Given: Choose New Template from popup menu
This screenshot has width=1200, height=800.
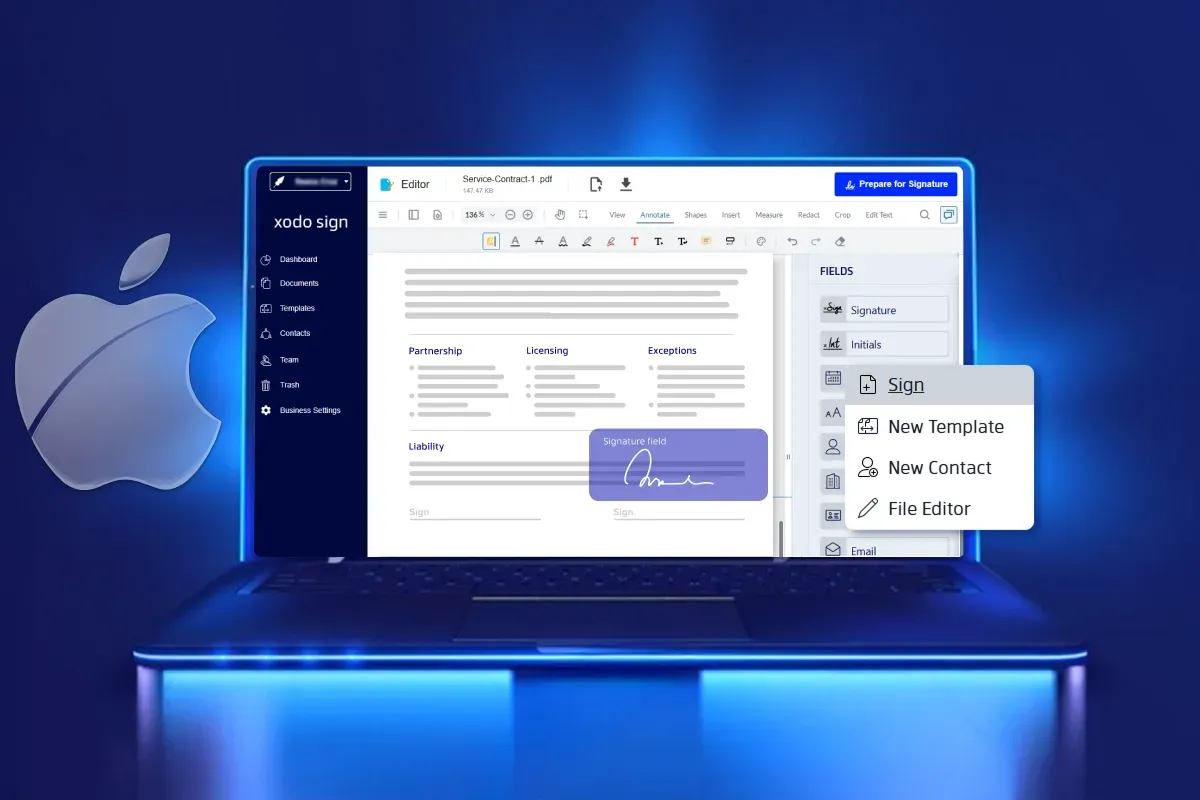Looking at the screenshot, I should click(x=945, y=427).
